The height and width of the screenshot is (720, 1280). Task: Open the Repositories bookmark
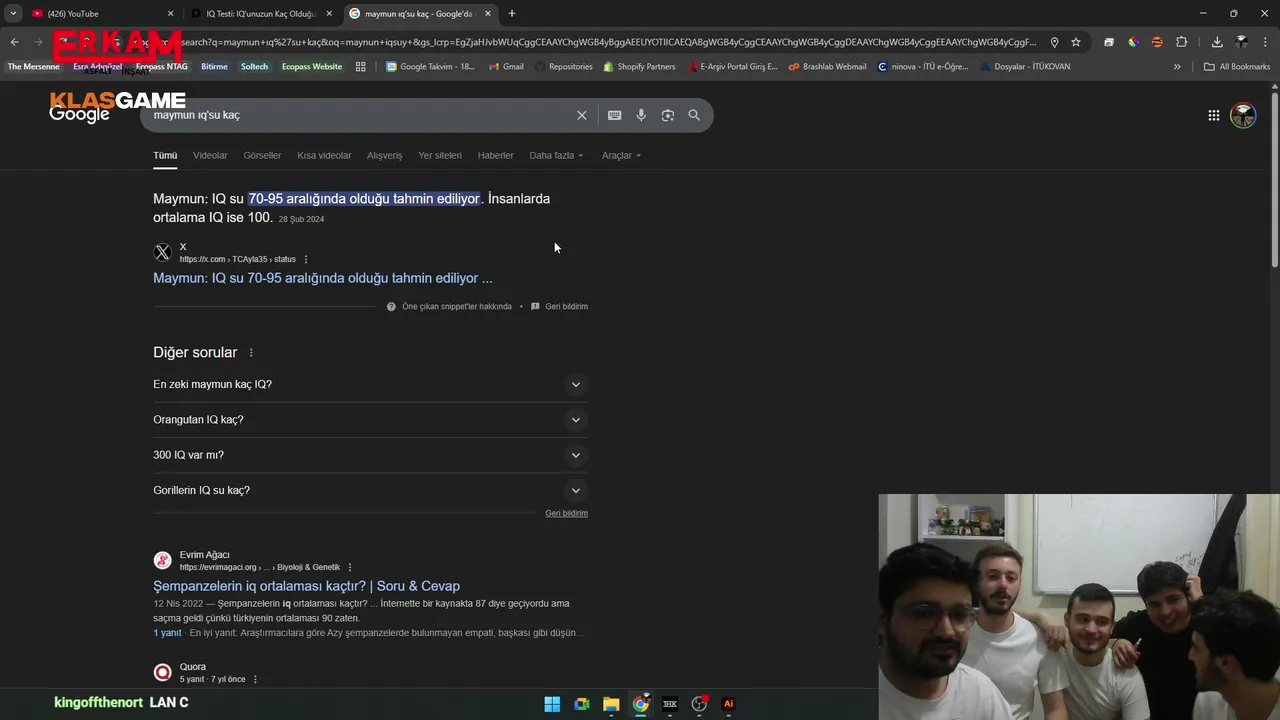tap(564, 67)
